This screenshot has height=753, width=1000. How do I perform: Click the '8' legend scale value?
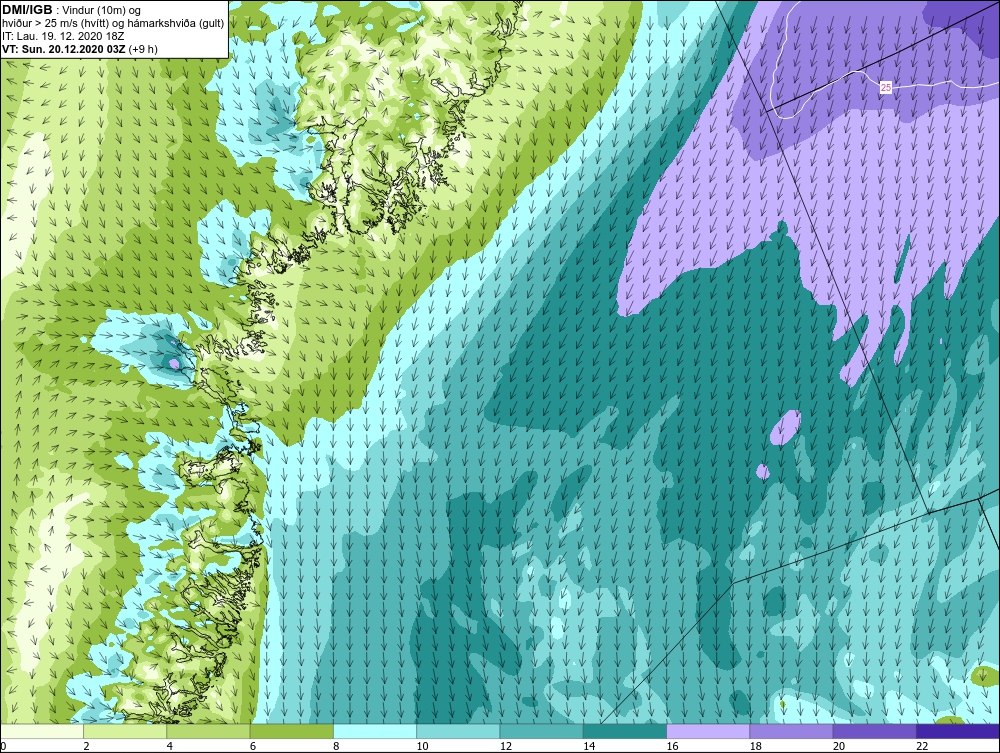pos(336,747)
